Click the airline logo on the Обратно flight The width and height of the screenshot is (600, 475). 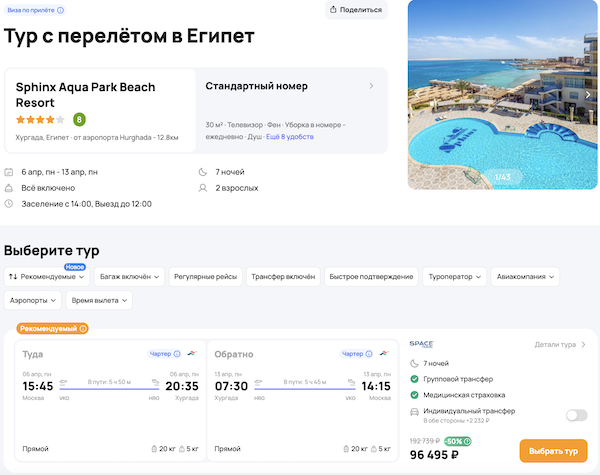pyautogui.click(x=382, y=354)
